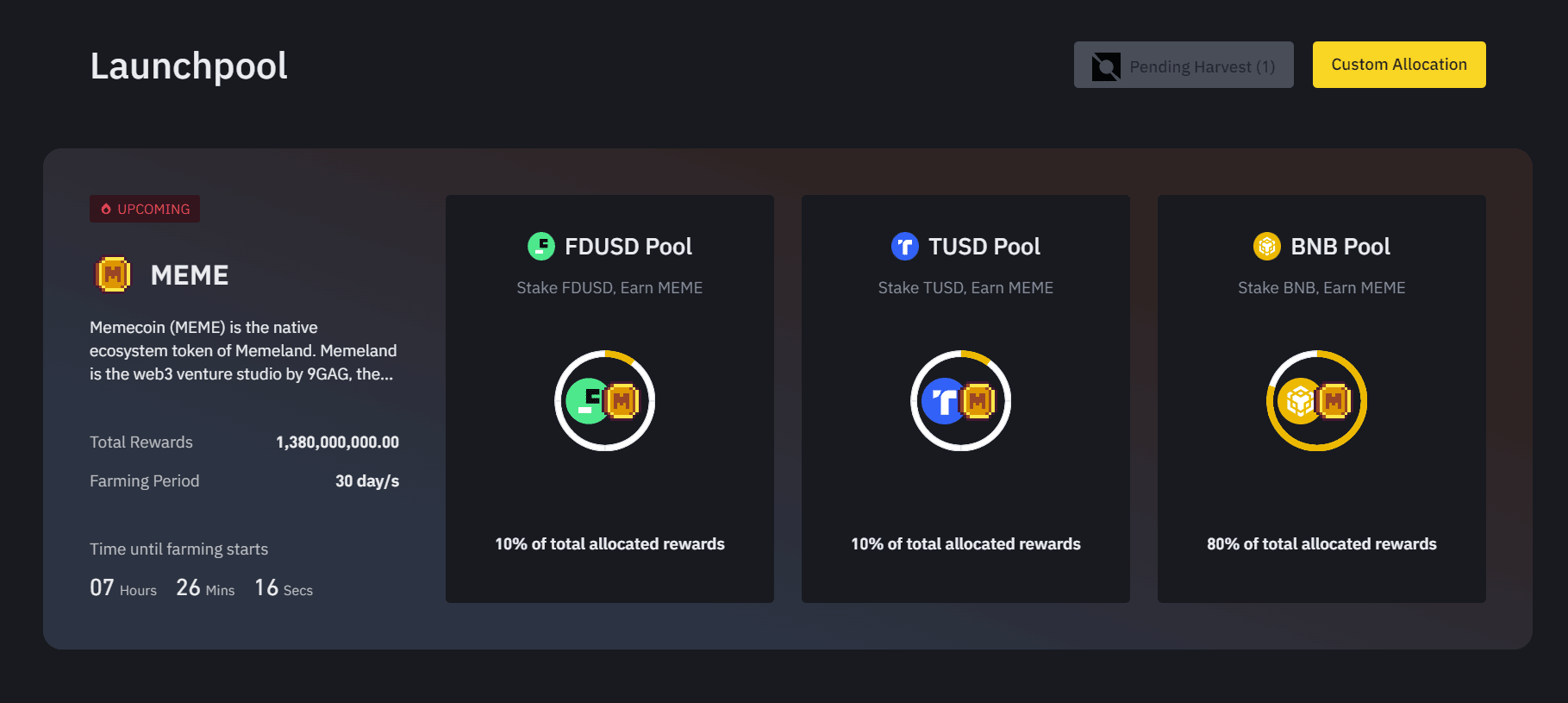Viewport: 1568px width, 703px height.
Task: Select the BNB gold token icon
Action: (1266, 246)
